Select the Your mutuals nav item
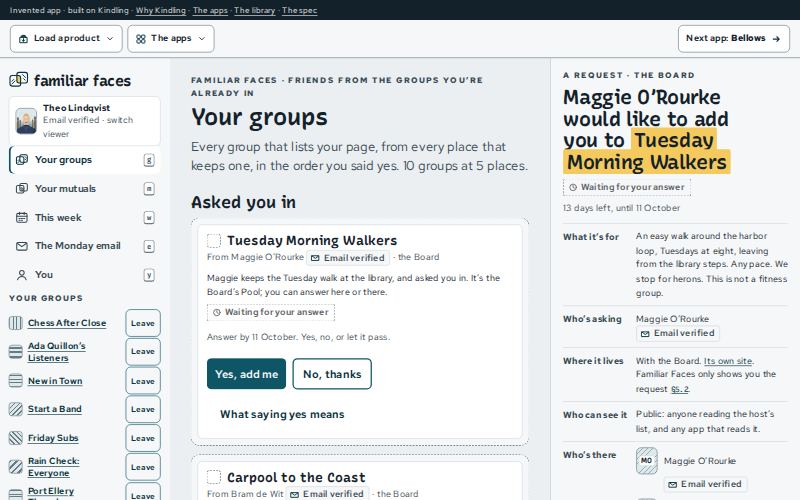This screenshot has width=800, height=500. pyautogui.click(x=85, y=189)
